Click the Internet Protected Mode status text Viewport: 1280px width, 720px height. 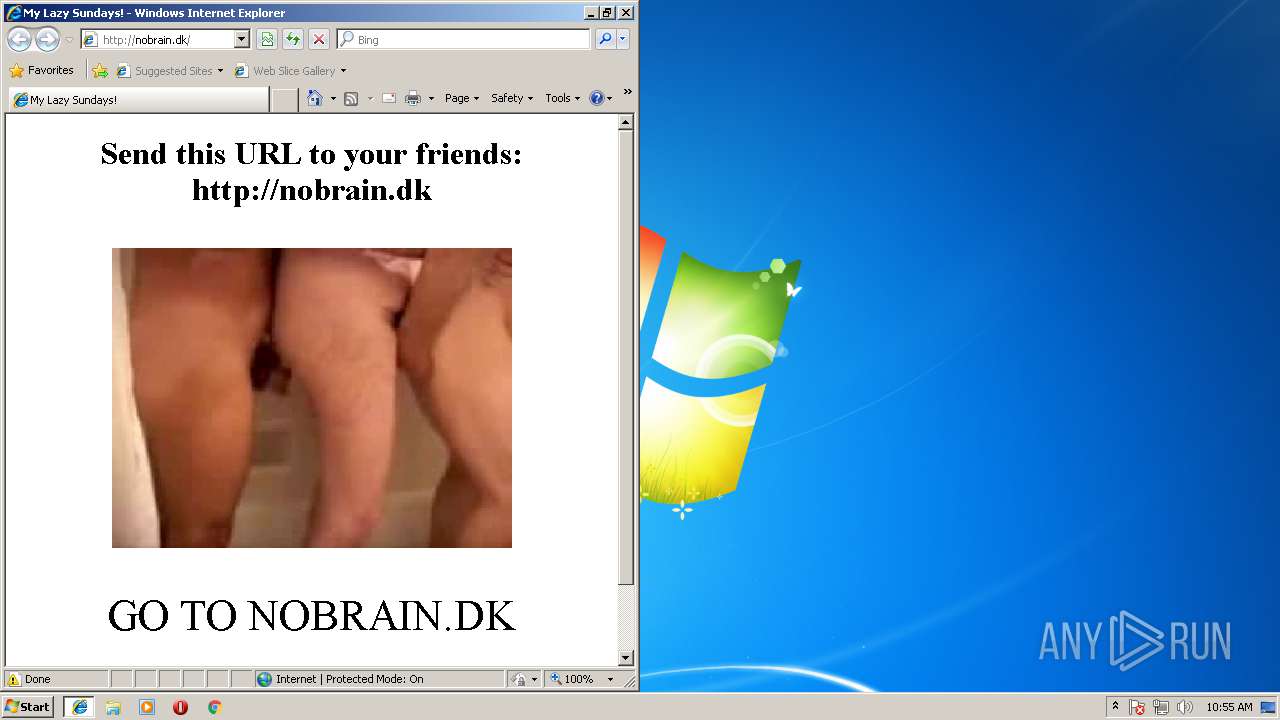pyautogui.click(x=350, y=679)
